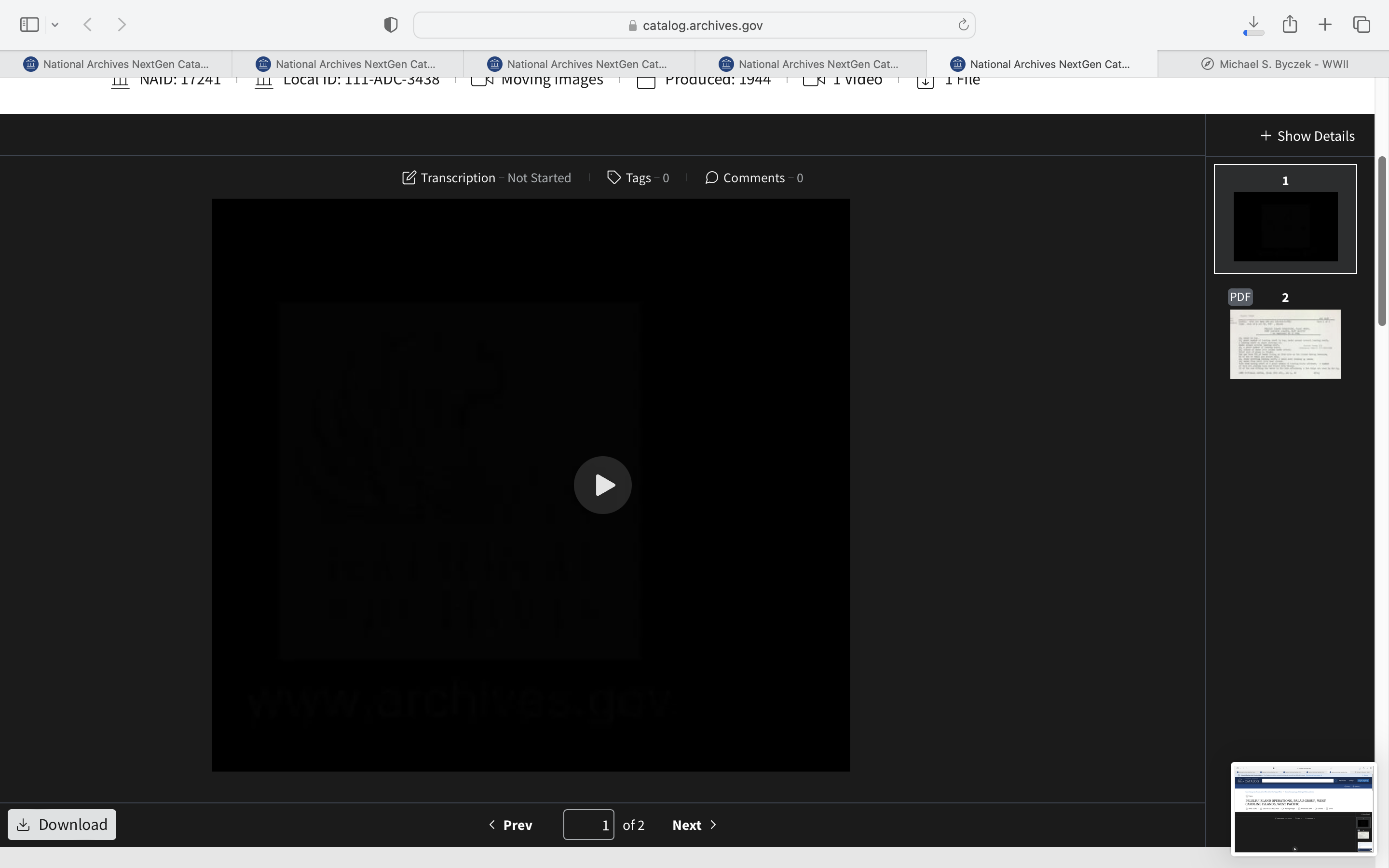This screenshot has width=1389, height=868.
Task: Open a new tab plus icon
Action: [1325, 25]
